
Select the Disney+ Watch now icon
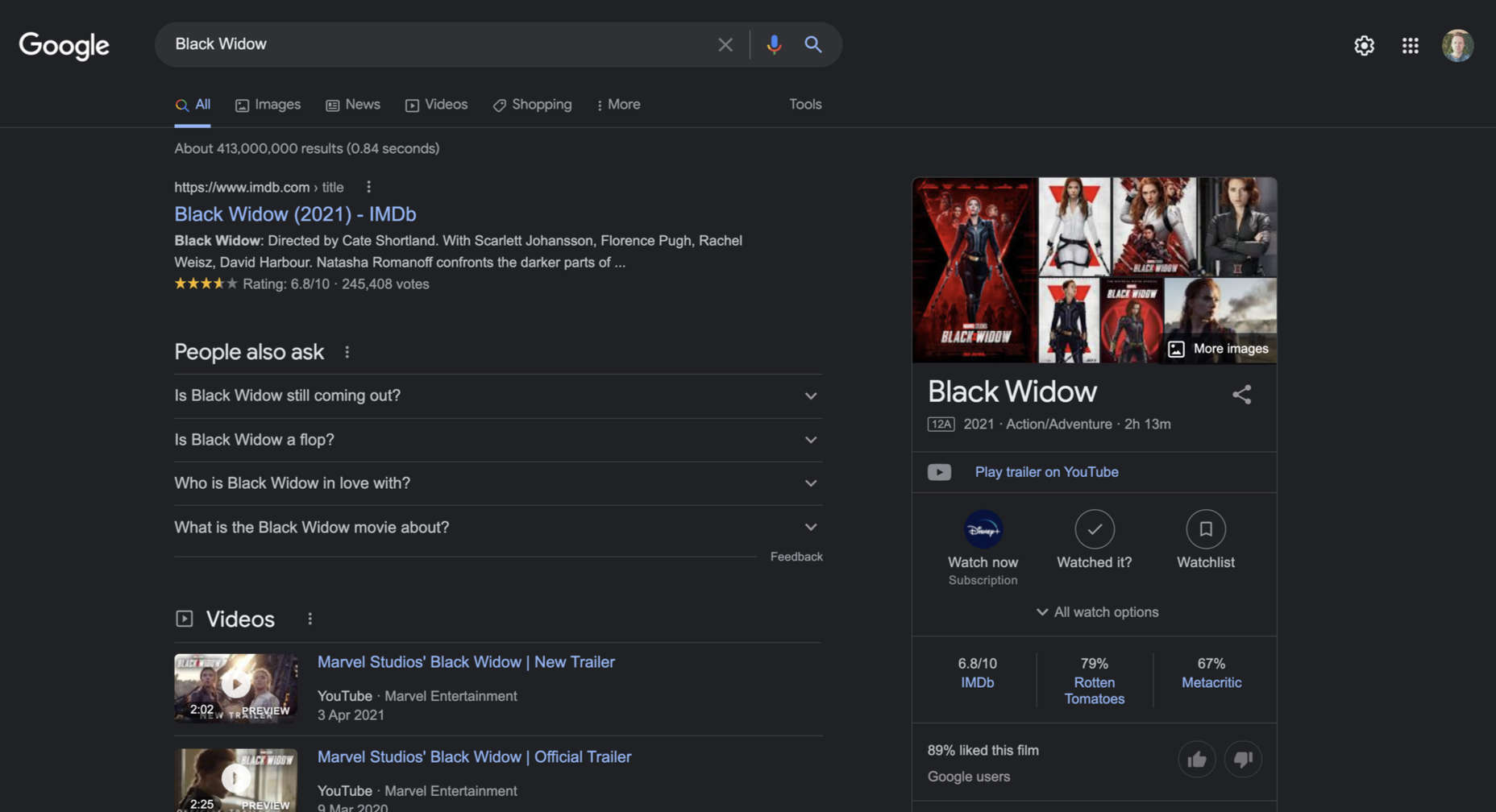click(x=983, y=529)
